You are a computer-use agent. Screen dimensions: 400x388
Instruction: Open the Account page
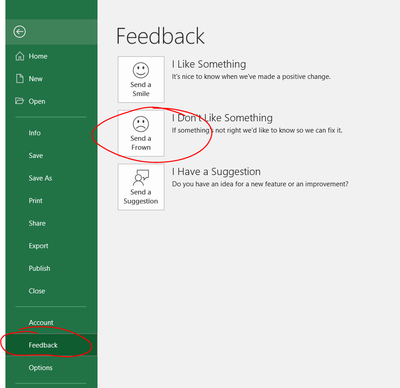(41, 323)
